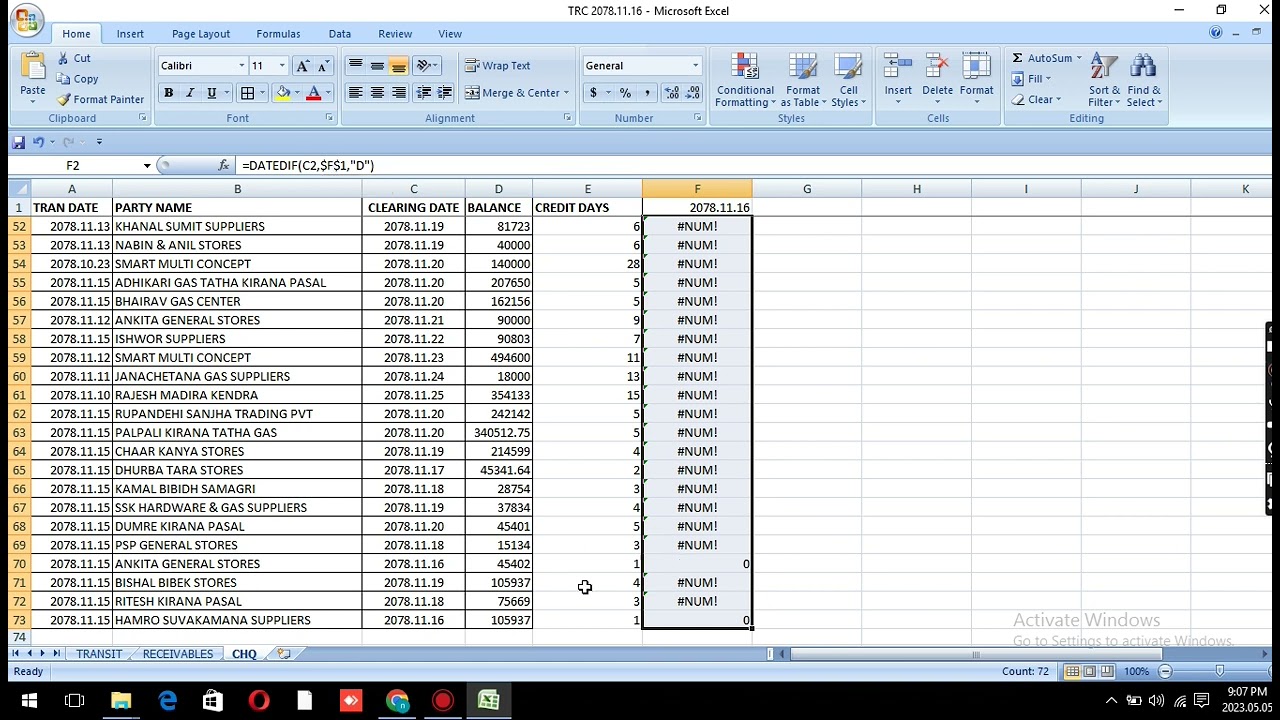
Task: Adjust the zoom slider handle
Action: coord(1219,672)
